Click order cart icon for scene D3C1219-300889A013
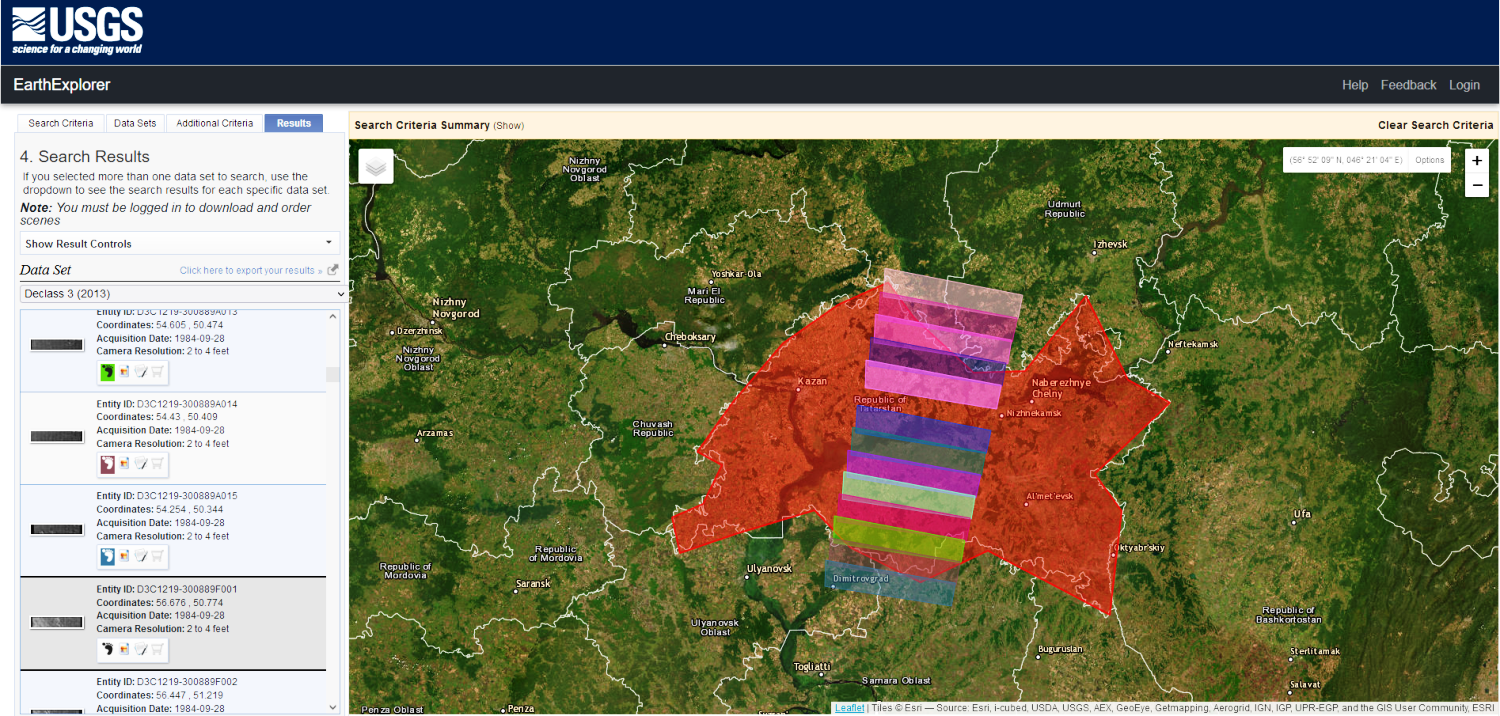Viewport: 1500px width, 716px height. click(x=157, y=372)
